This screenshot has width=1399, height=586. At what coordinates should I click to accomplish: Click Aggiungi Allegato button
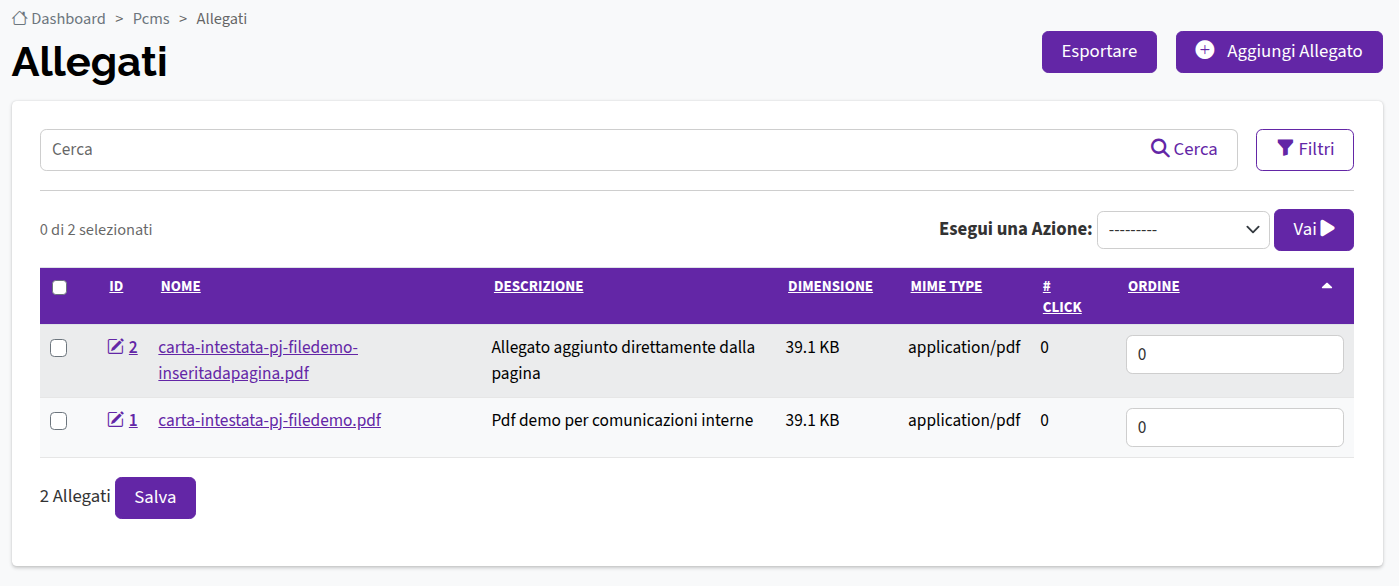point(1279,52)
